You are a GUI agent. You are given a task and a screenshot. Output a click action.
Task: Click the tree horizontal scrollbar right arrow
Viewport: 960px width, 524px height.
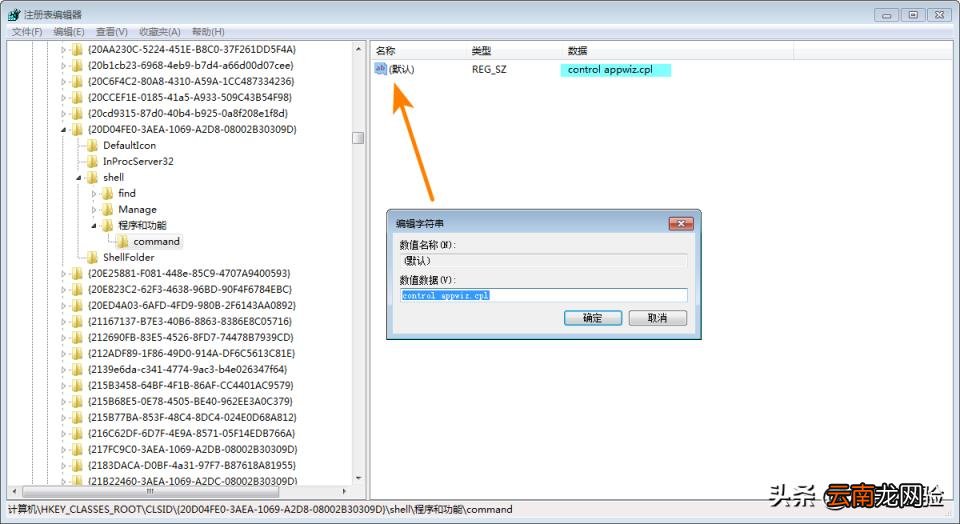click(345, 491)
